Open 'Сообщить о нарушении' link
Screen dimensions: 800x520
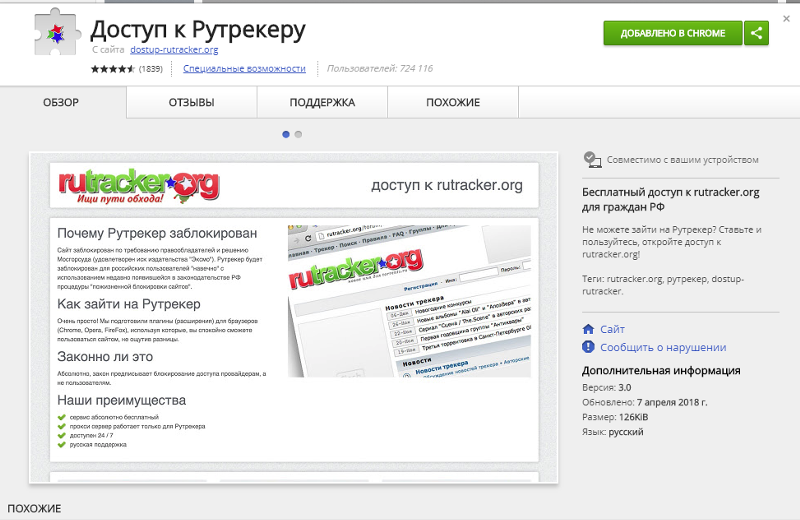(x=663, y=348)
